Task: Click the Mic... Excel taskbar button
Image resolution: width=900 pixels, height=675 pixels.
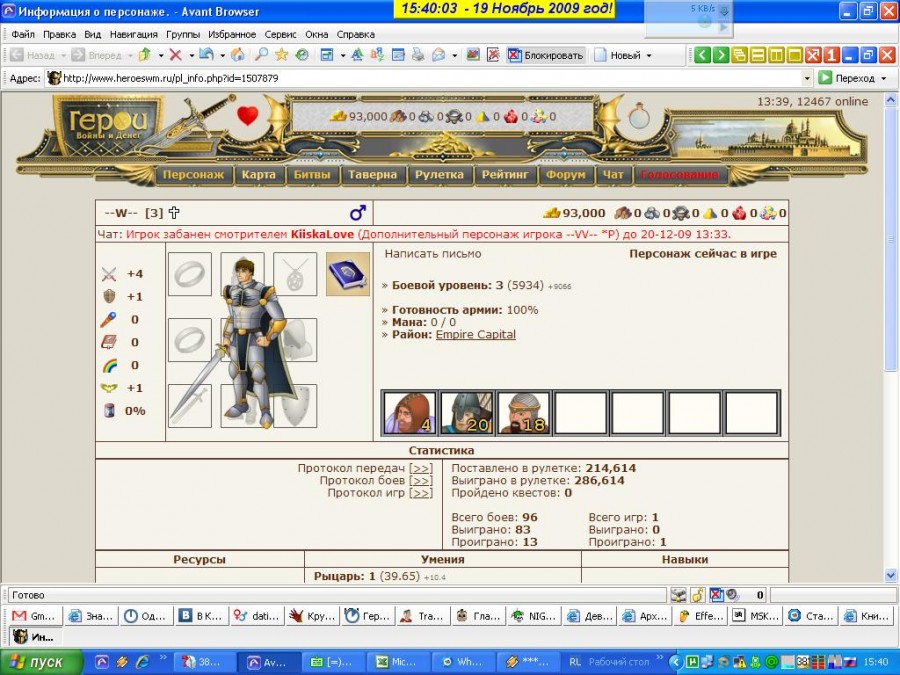Action: tap(397, 662)
